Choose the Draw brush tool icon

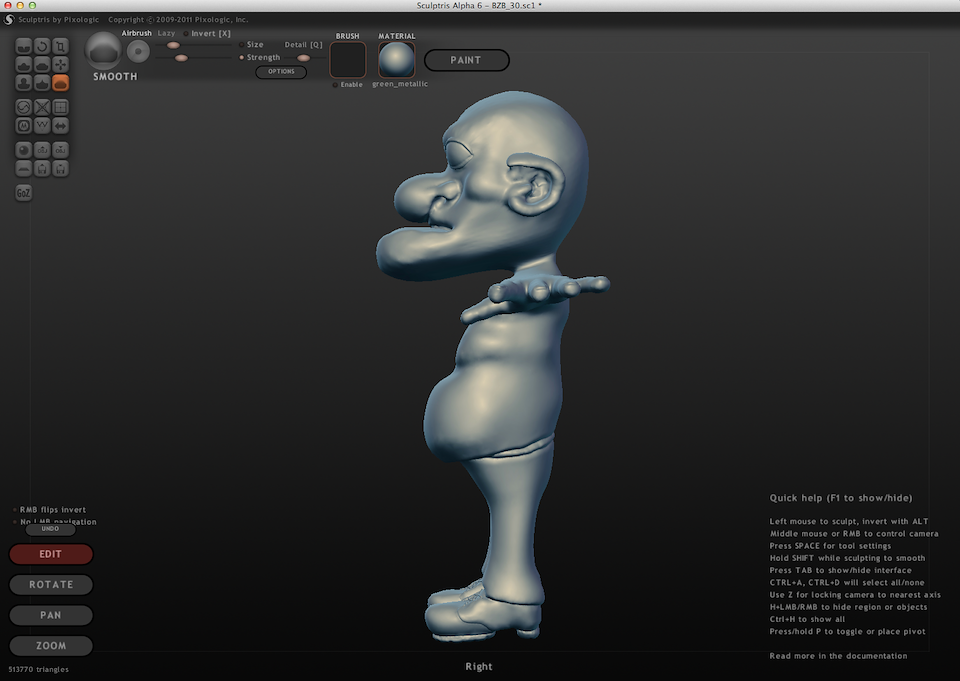(24, 64)
